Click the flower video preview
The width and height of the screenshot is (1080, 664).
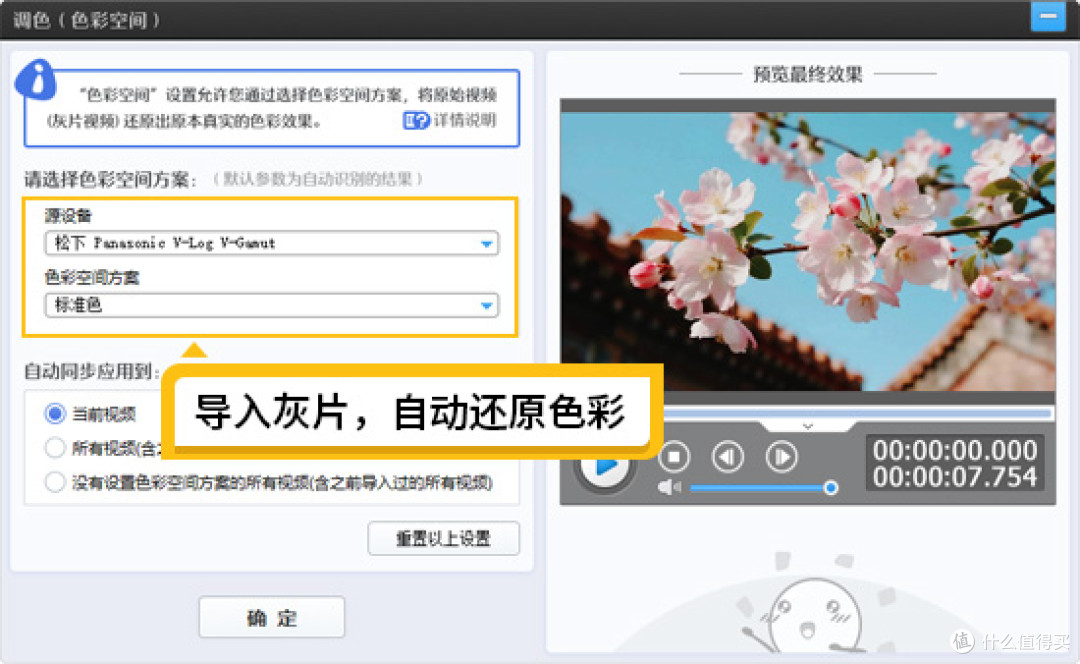click(x=807, y=252)
